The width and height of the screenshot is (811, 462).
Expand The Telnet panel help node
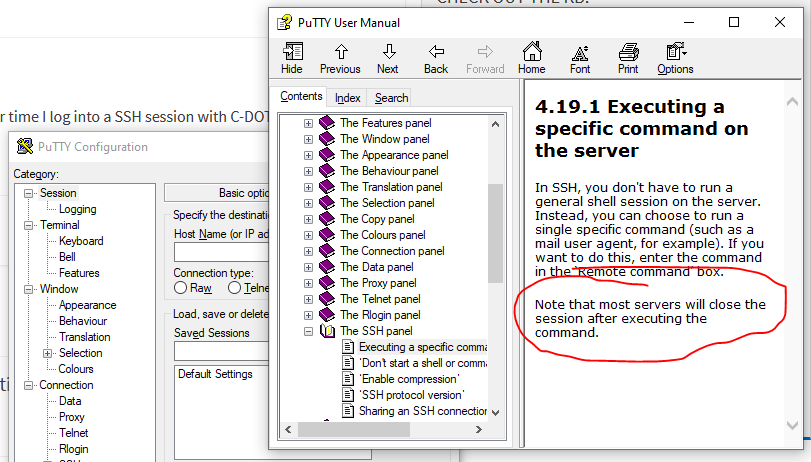tap(308, 300)
